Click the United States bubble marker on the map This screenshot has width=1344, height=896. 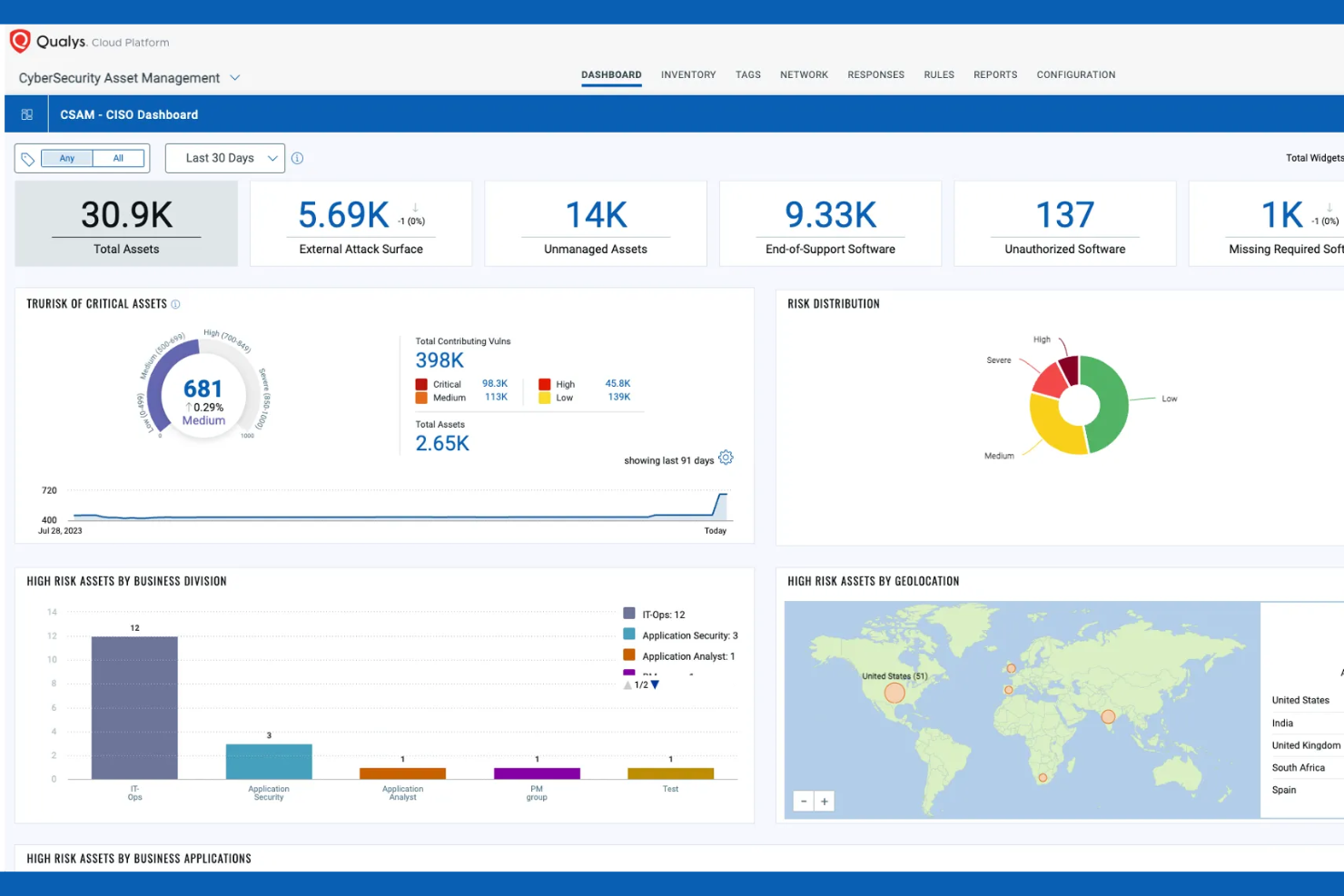[894, 693]
